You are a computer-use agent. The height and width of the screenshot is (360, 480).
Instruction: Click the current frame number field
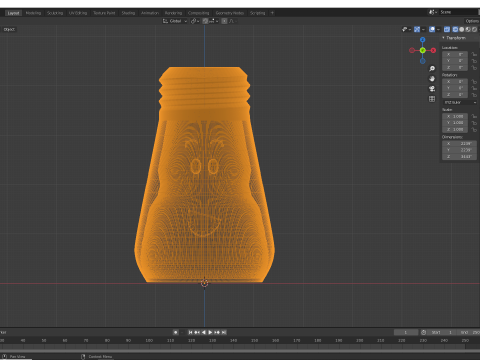pos(406,332)
